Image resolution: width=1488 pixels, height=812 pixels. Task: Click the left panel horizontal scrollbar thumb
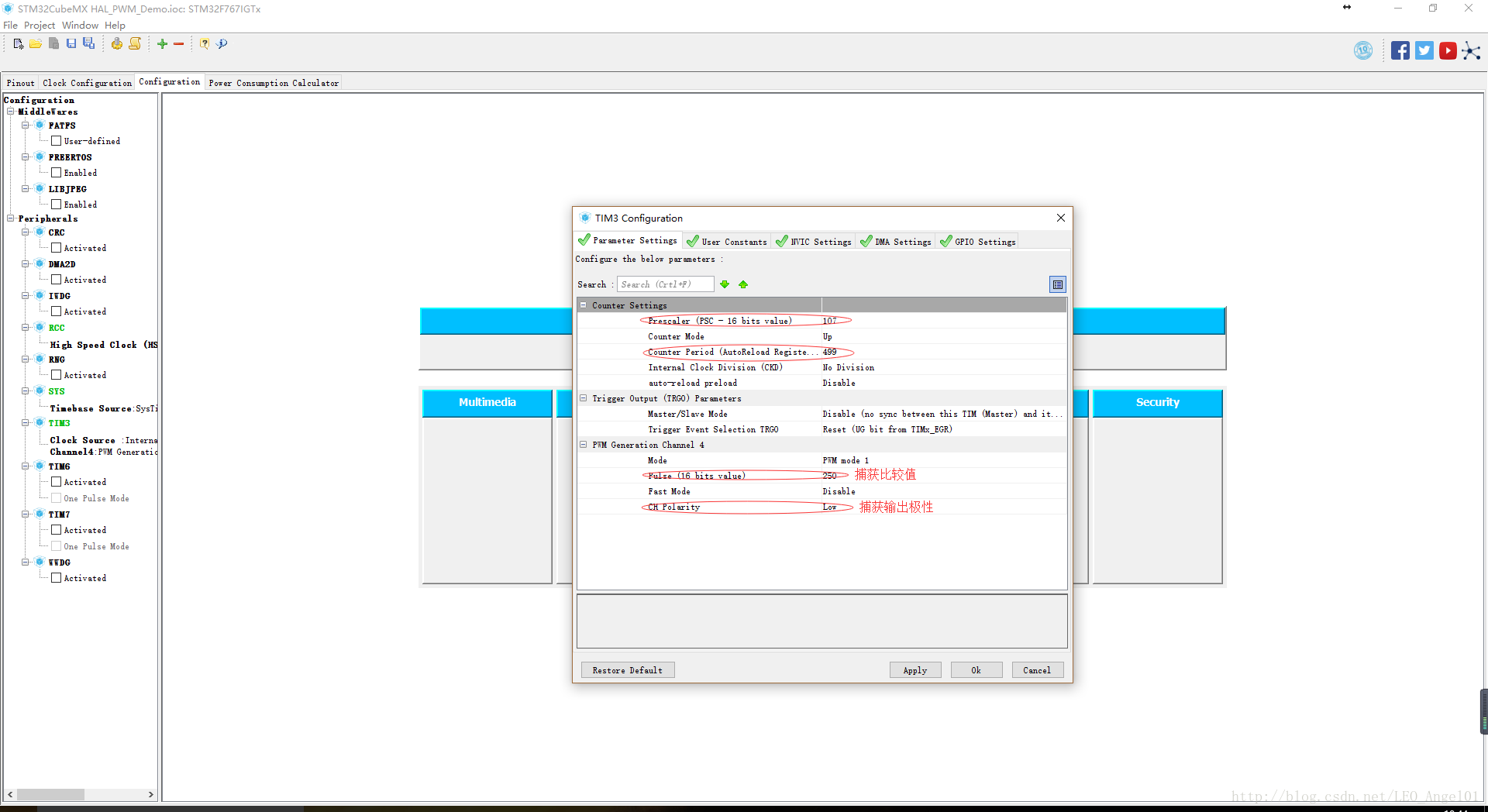coord(50,794)
